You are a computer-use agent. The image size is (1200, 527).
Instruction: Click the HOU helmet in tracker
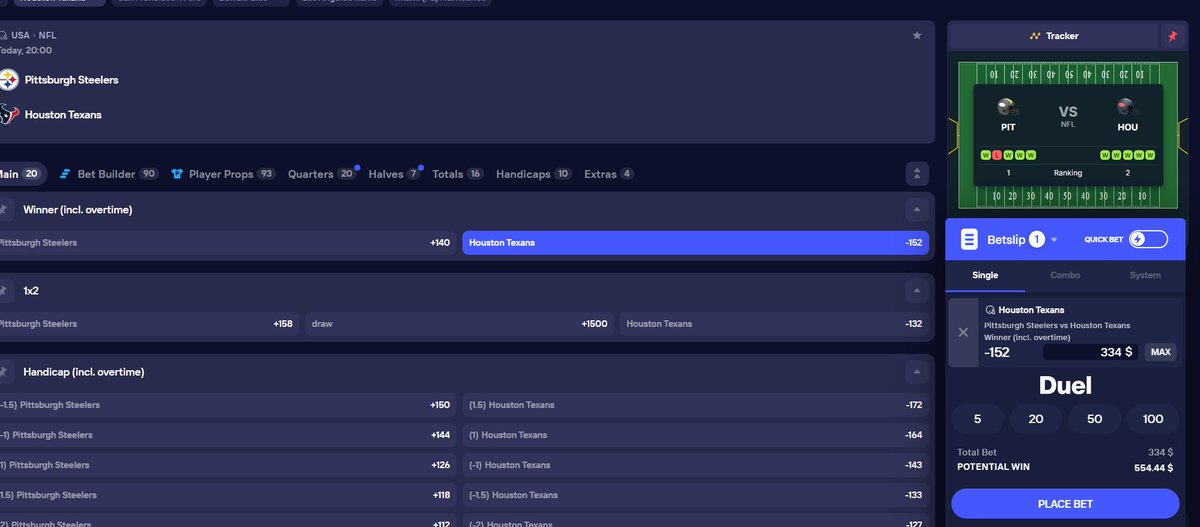[1127, 108]
